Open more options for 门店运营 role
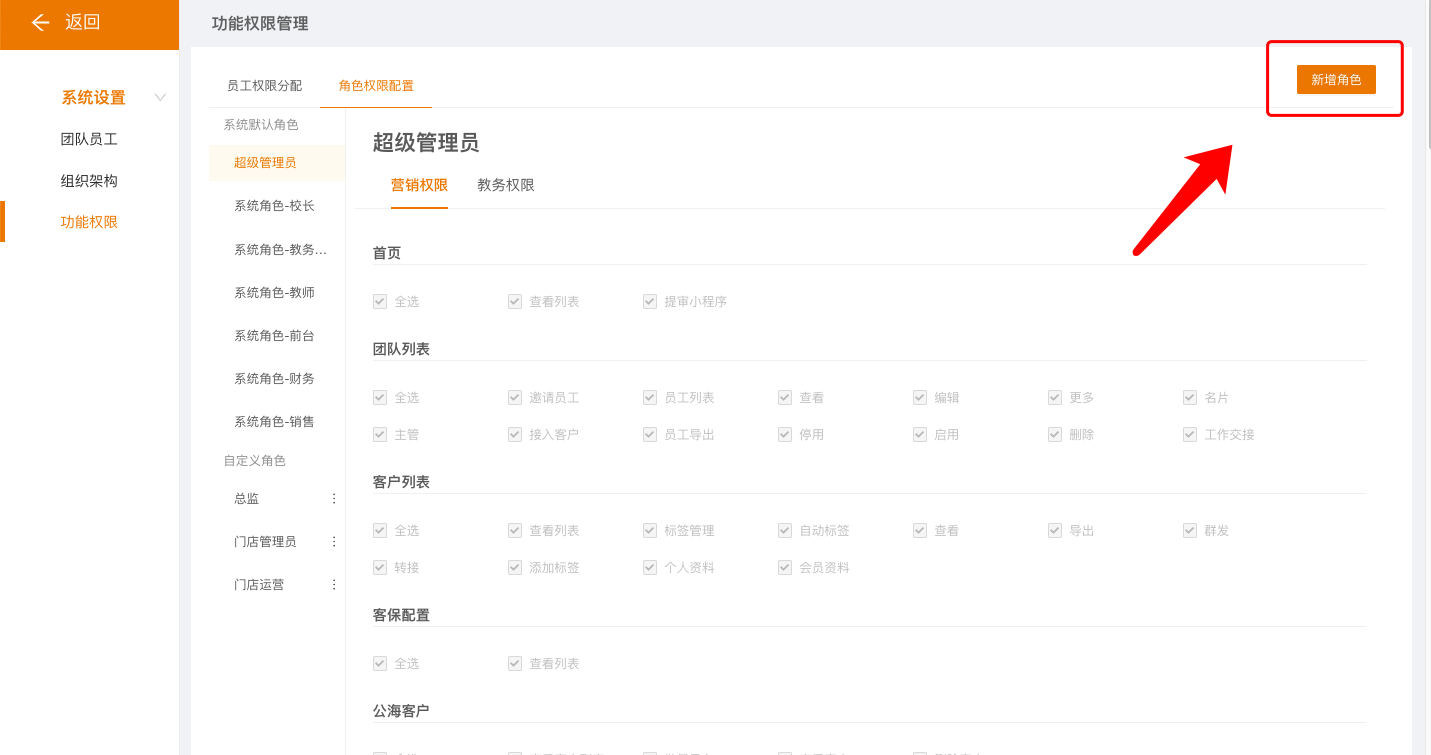The height and width of the screenshot is (755, 1431). (334, 584)
